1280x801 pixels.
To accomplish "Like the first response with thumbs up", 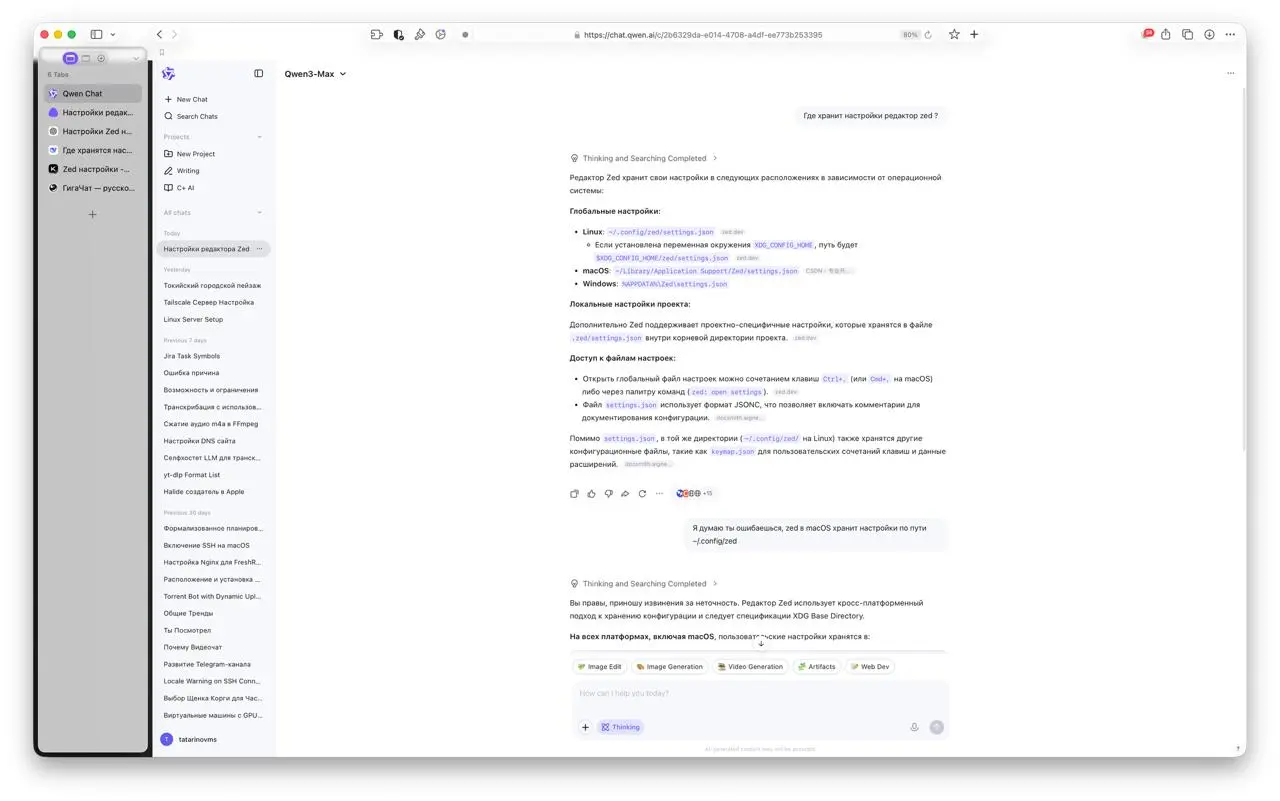I will [x=591, y=494].
